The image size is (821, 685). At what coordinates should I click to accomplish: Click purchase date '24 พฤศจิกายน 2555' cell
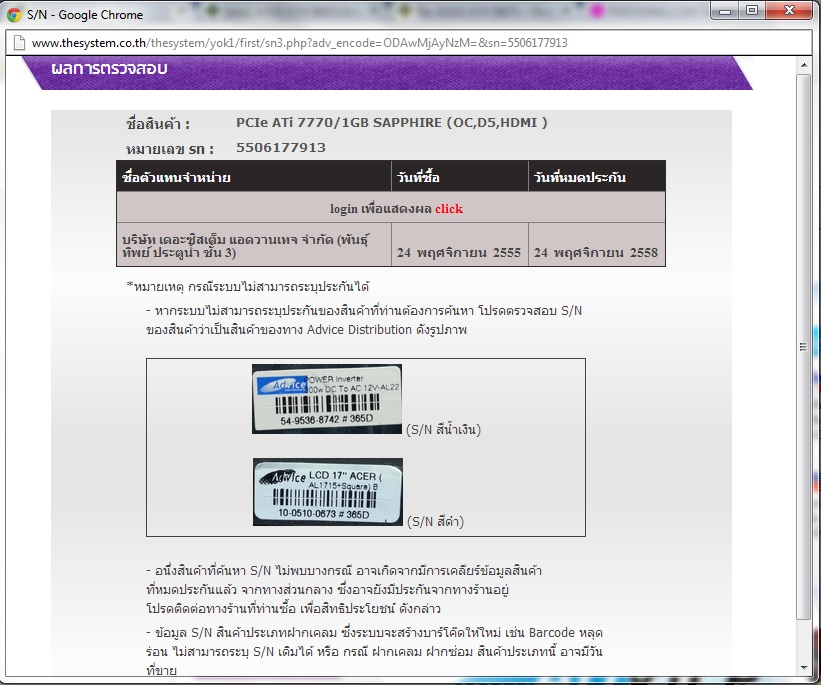pyautogui.click(x=459, y=245)
